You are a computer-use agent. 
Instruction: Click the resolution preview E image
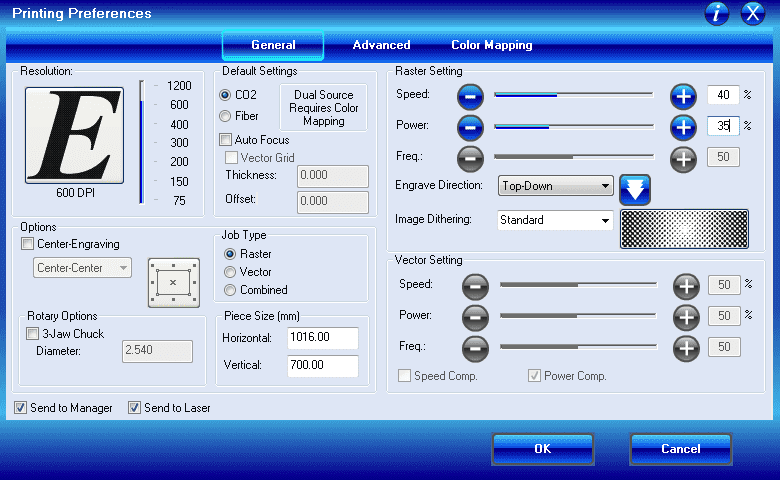(x=75, y=135)
